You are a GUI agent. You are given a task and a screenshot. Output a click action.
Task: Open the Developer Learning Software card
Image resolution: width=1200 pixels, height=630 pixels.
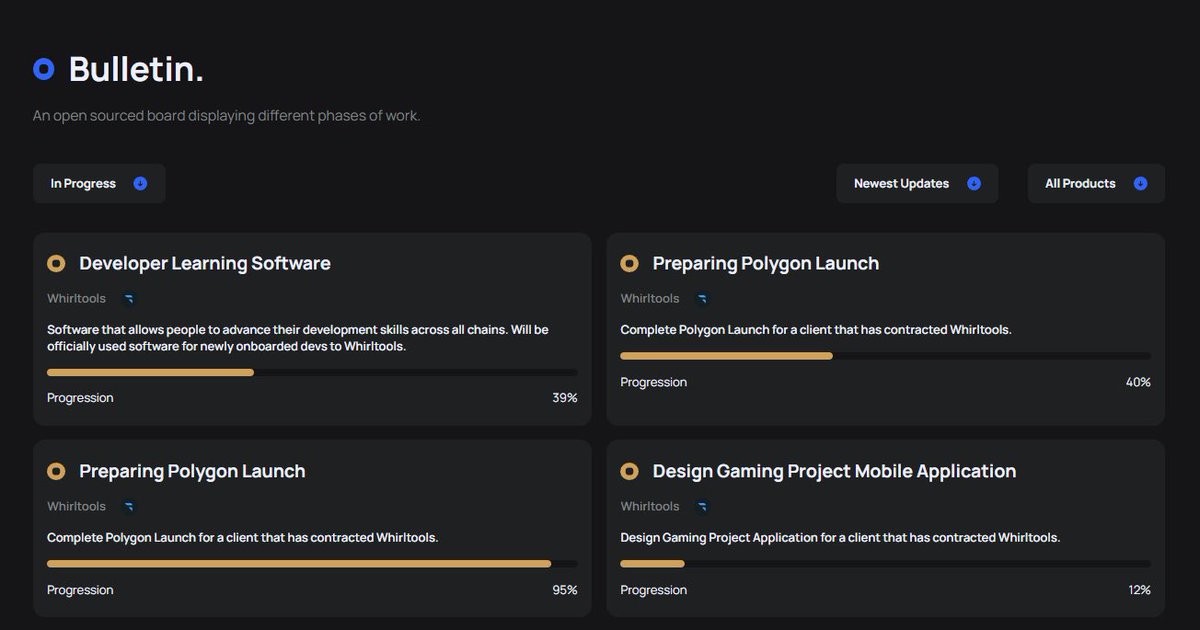312,330
